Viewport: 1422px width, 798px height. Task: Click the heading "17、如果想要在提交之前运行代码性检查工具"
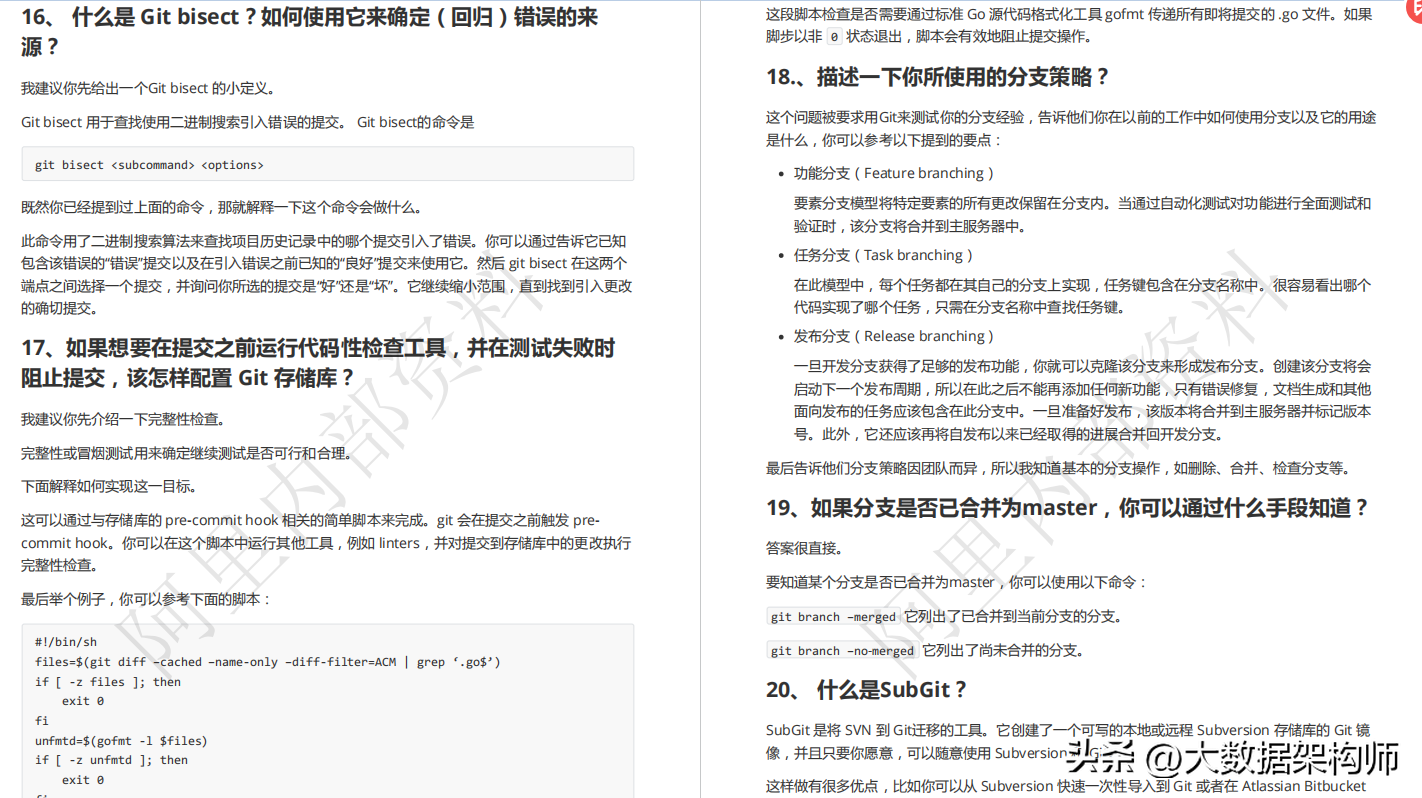(x=318, y=362)
